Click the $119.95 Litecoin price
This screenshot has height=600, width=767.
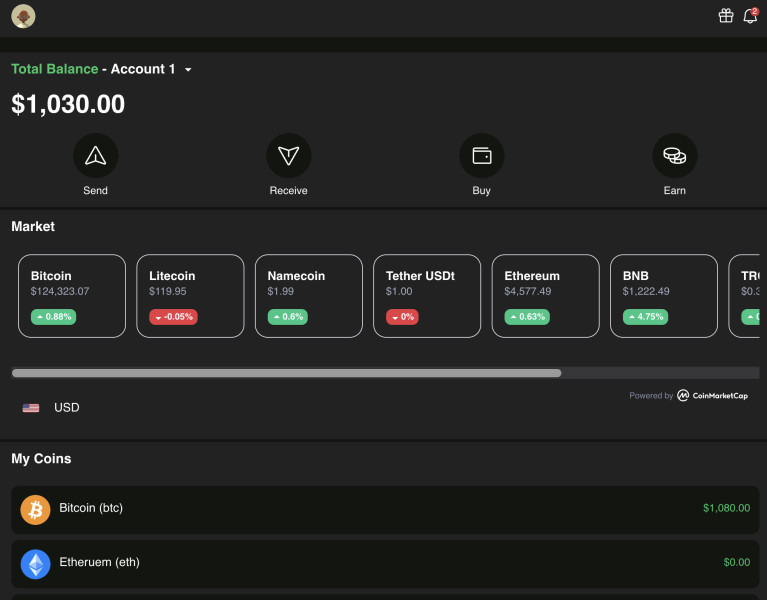coord(168,291)
